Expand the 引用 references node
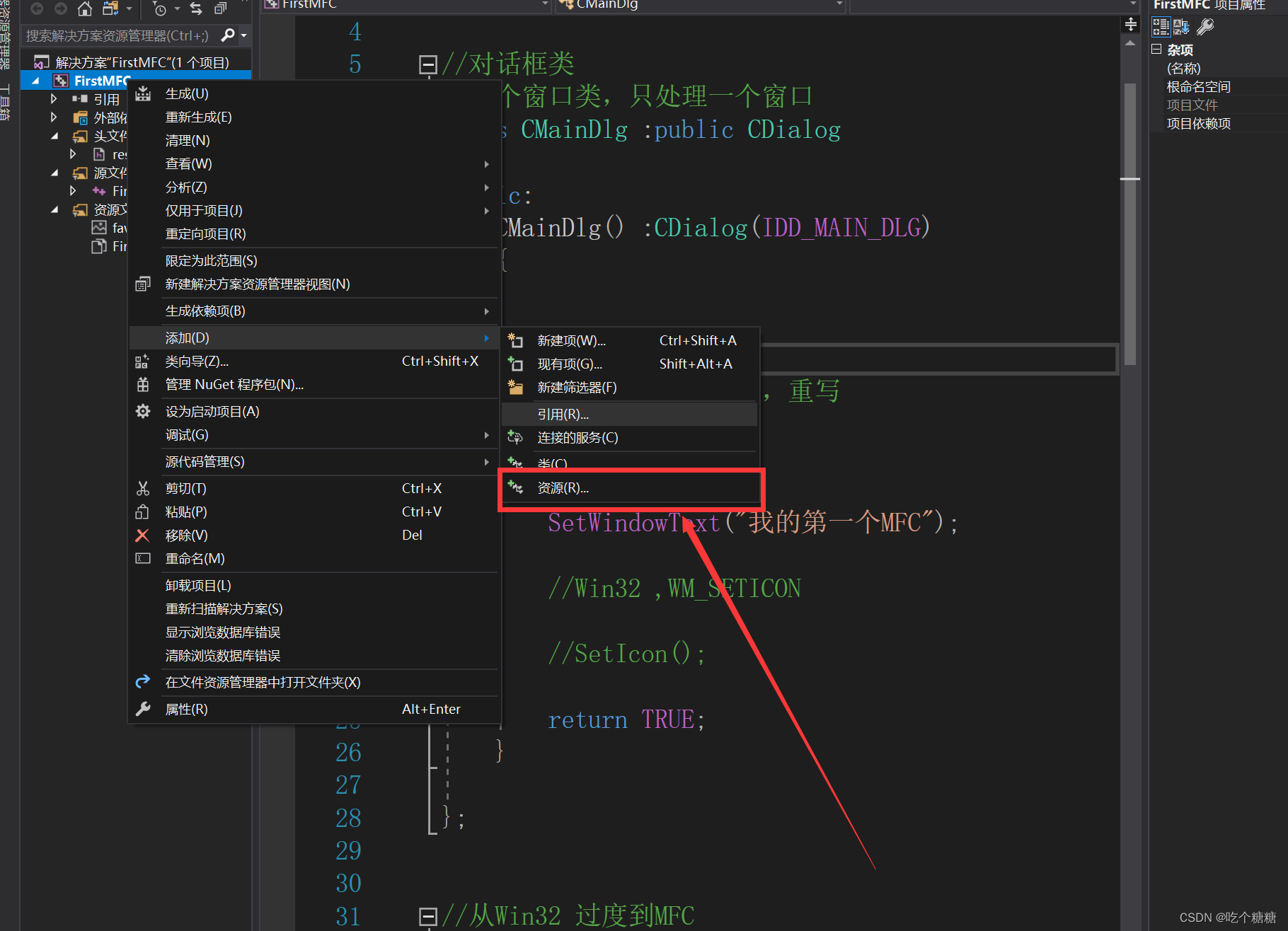This screenshot has height=931, width=1288. tap(54, 98)
